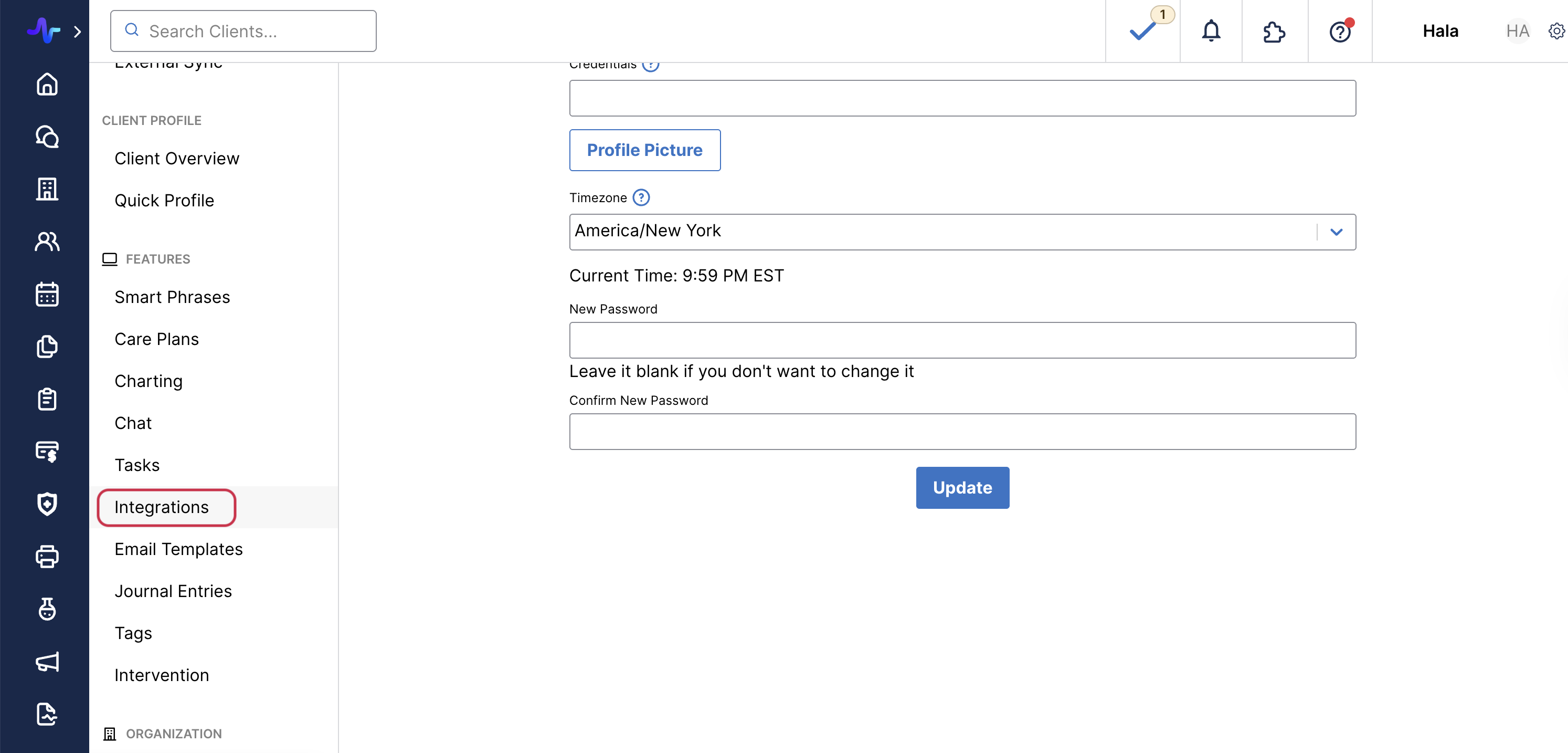Click the tasks checkmark with badge 1

click(1142, 31)
